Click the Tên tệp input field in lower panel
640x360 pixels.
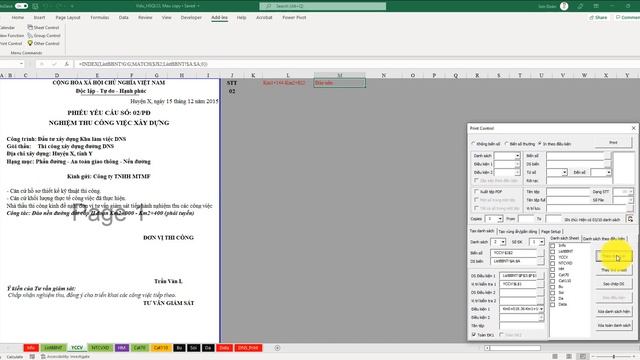522,326
